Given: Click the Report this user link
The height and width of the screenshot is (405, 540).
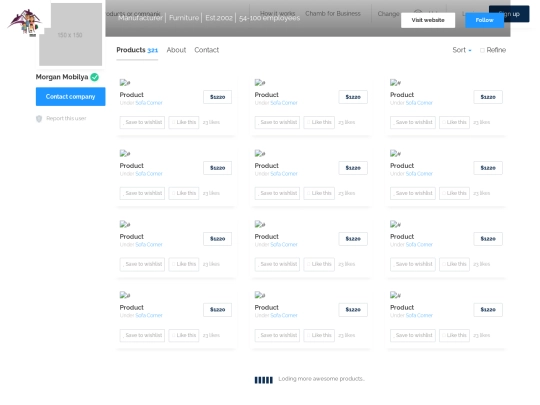Looking at the screenshot, I should coord(66,118).
